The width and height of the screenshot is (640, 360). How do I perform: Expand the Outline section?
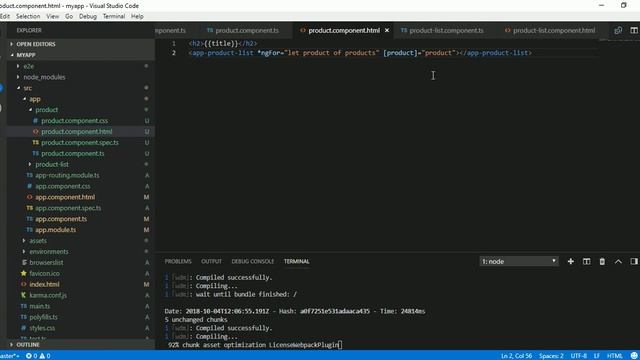28,345
